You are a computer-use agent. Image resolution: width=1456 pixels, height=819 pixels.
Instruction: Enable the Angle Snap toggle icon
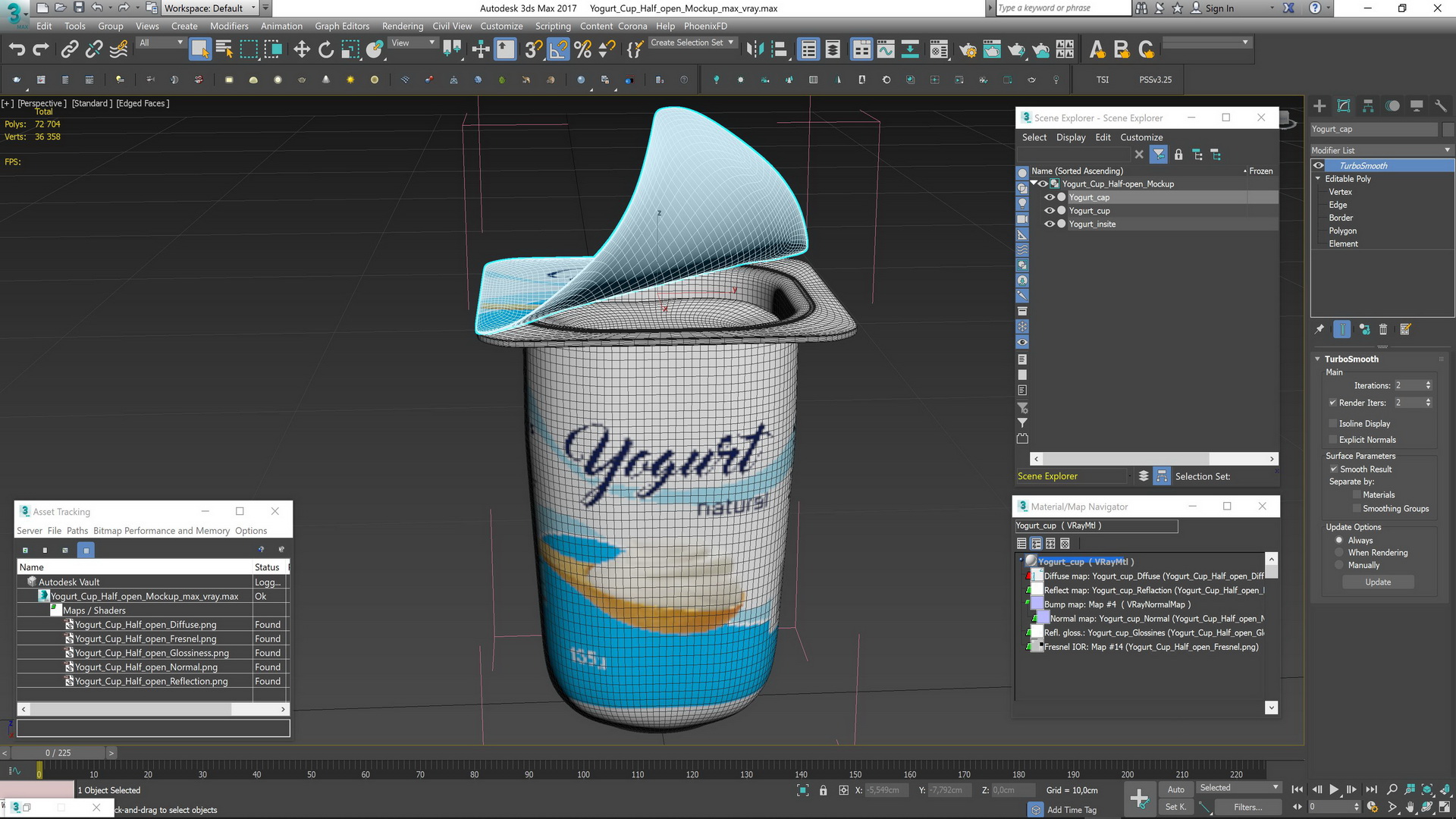coord(558,50)
